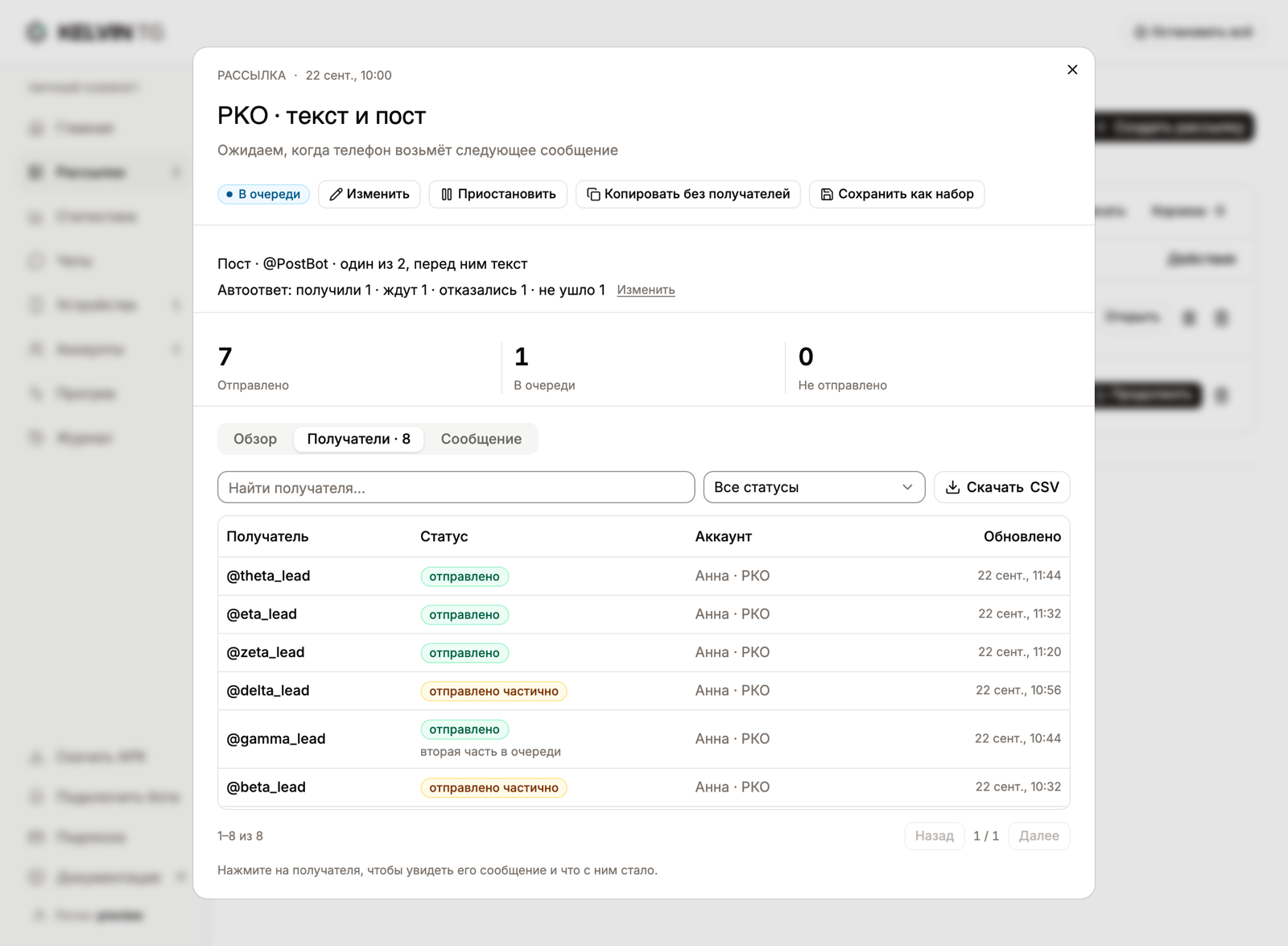Go to previous page with Назад

click(x=935, y=836)
